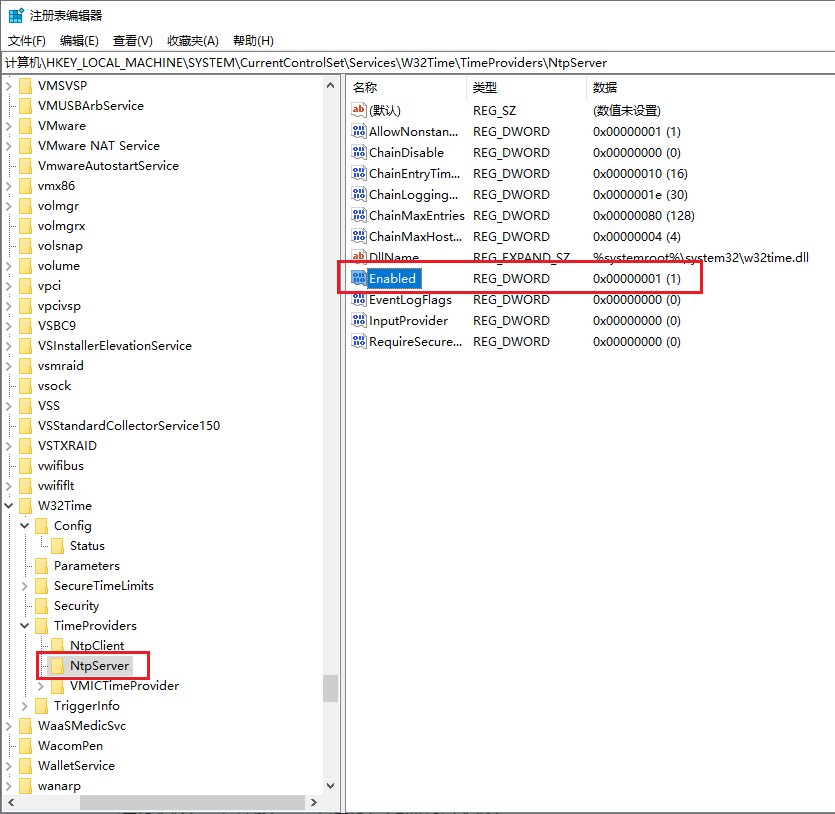Click the EventLogFlags DWORD value icon
The height and width of the screenshot is (814, 835).
tap(359, 299)
